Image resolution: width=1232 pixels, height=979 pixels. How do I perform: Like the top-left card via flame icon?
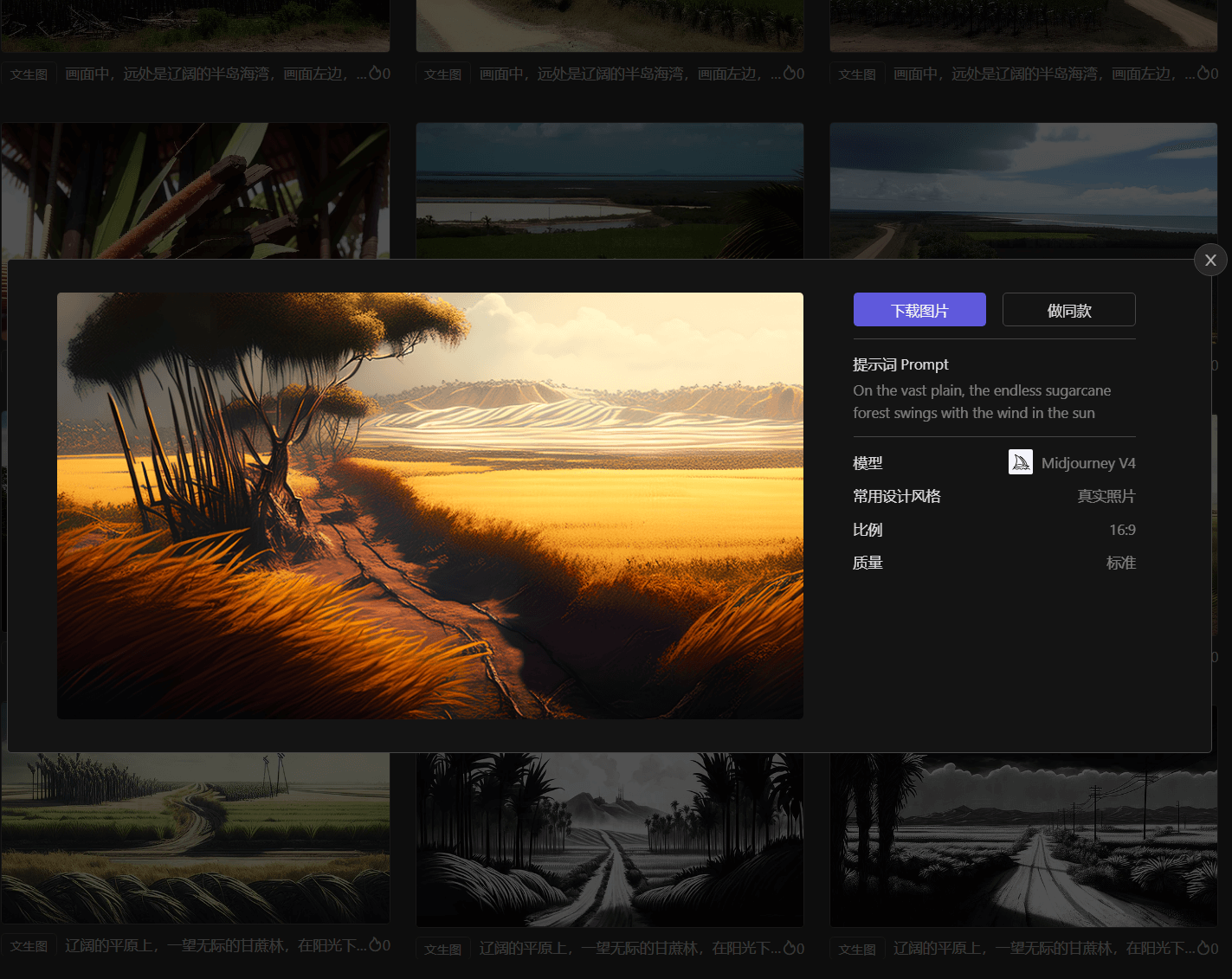(376, 74)
